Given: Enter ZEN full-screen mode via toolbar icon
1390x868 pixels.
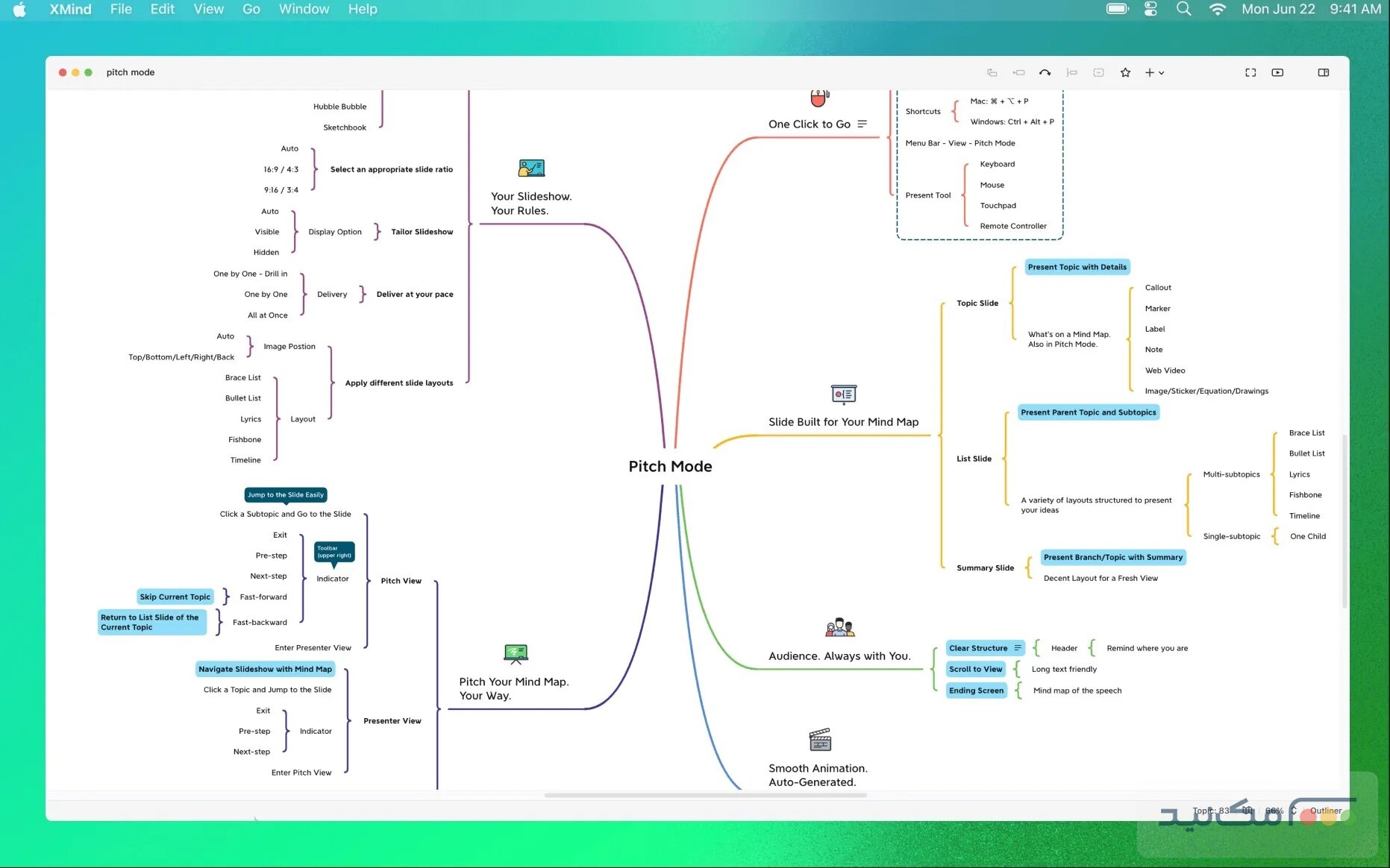Looking at the screenshot, I should [1250, 72].
